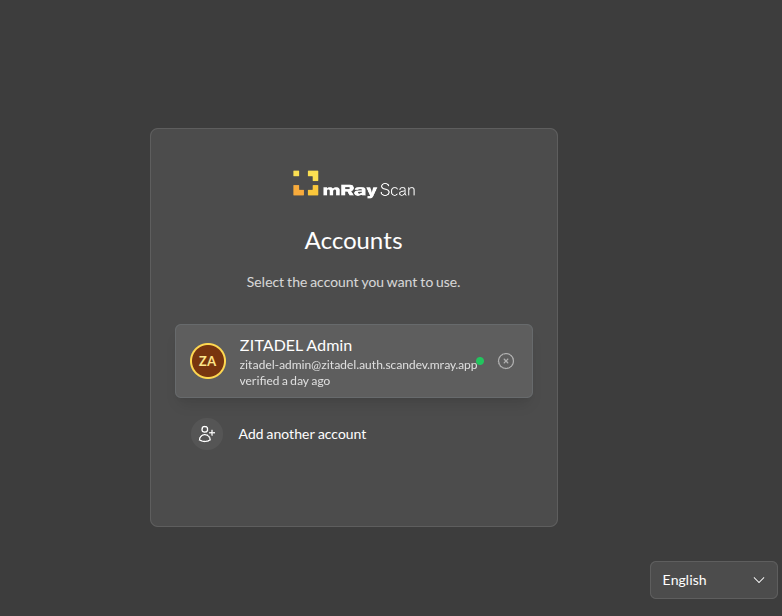Remove the ZITADEL Admin account session
The width and height of the screenshot is (782, 616).
coord(506,361)
